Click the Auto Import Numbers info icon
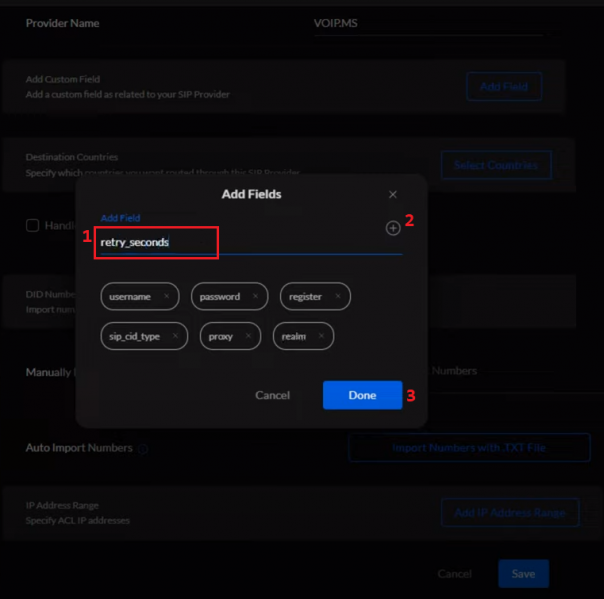Viewport: 604px width, 599px height. pyautogui.click(x=143, y=449)
